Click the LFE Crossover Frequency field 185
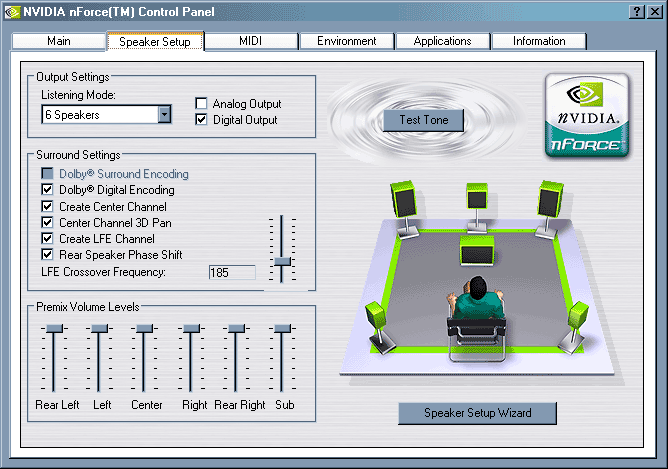The image size is (668, 469). [x=232, y=273]
